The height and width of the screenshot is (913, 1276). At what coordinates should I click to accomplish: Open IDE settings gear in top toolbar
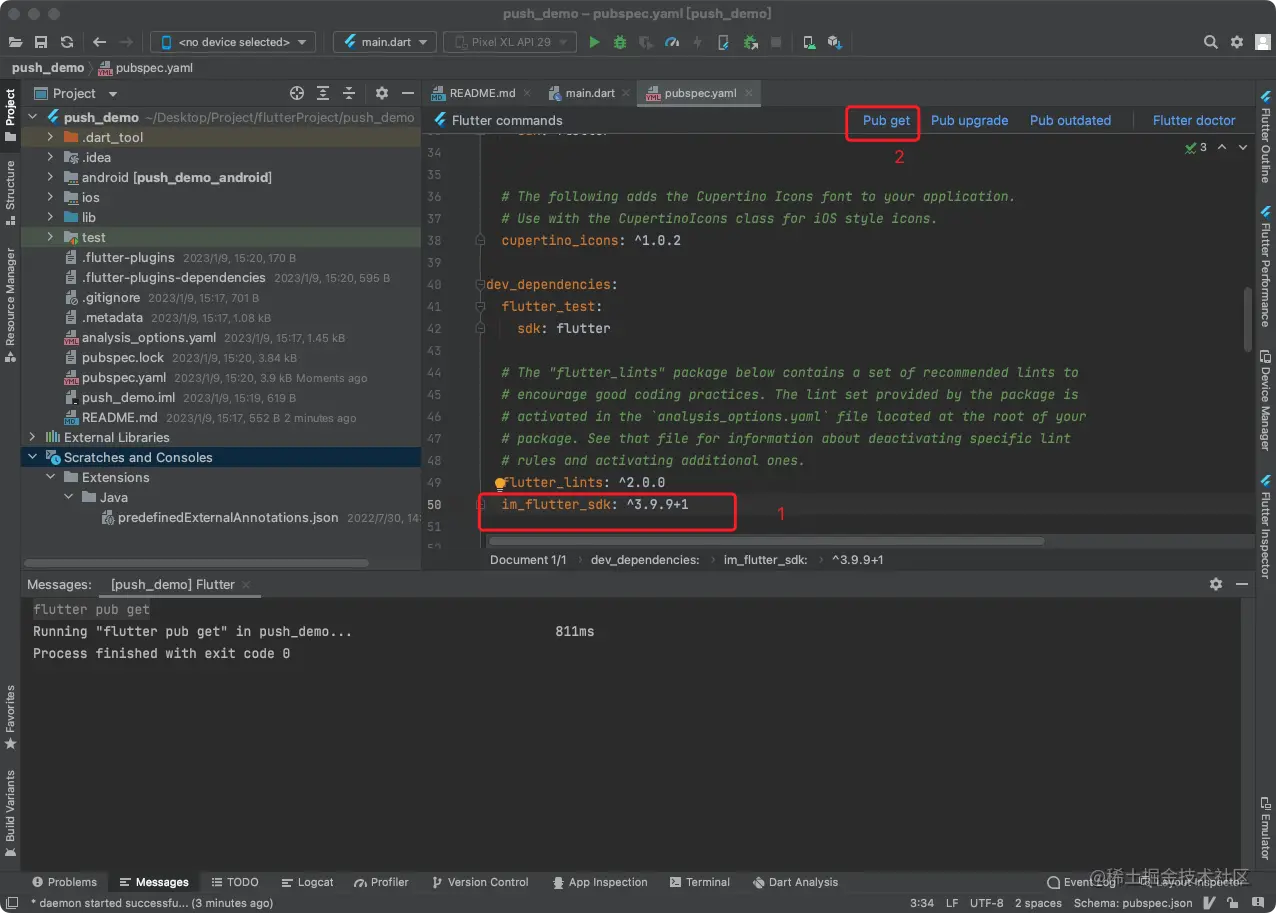[x=1237, y=42]
